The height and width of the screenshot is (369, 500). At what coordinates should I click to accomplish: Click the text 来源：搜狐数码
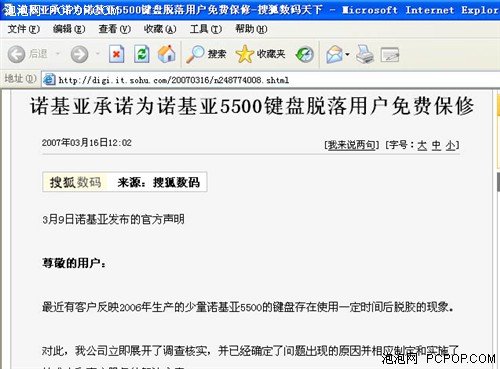tap(159, 182)
